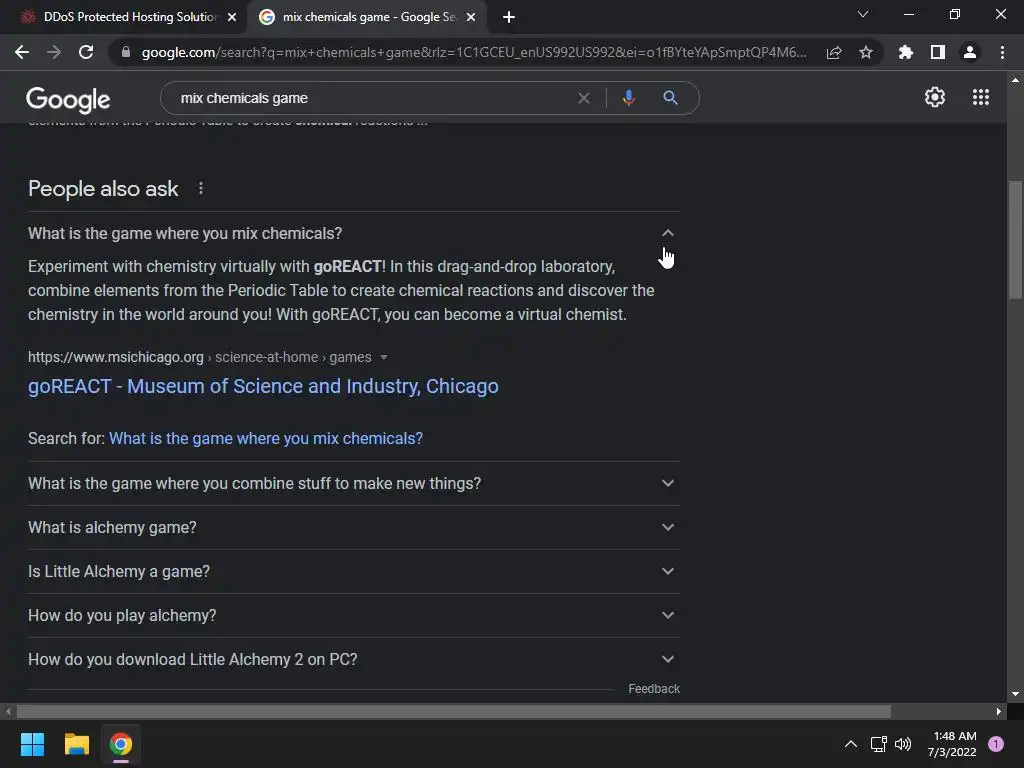The image size is (1024, 768).
Task: Go back to previous page
Action: click(22, 52)
